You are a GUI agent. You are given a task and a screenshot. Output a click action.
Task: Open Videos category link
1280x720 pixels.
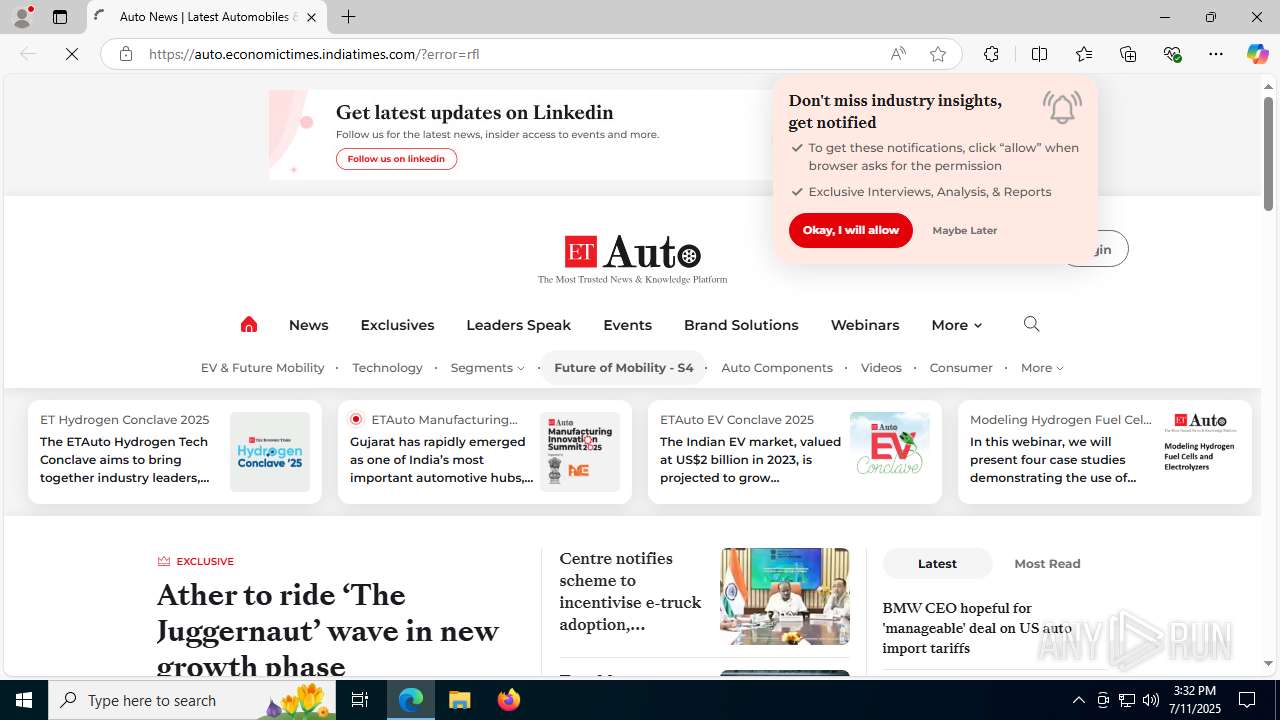click(x=881, y=368)
